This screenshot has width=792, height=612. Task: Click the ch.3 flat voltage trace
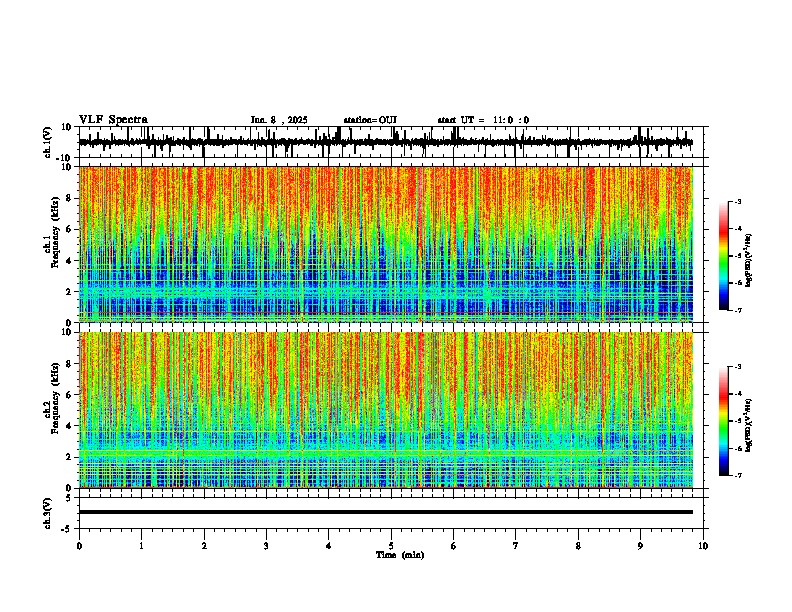[386, 512]
